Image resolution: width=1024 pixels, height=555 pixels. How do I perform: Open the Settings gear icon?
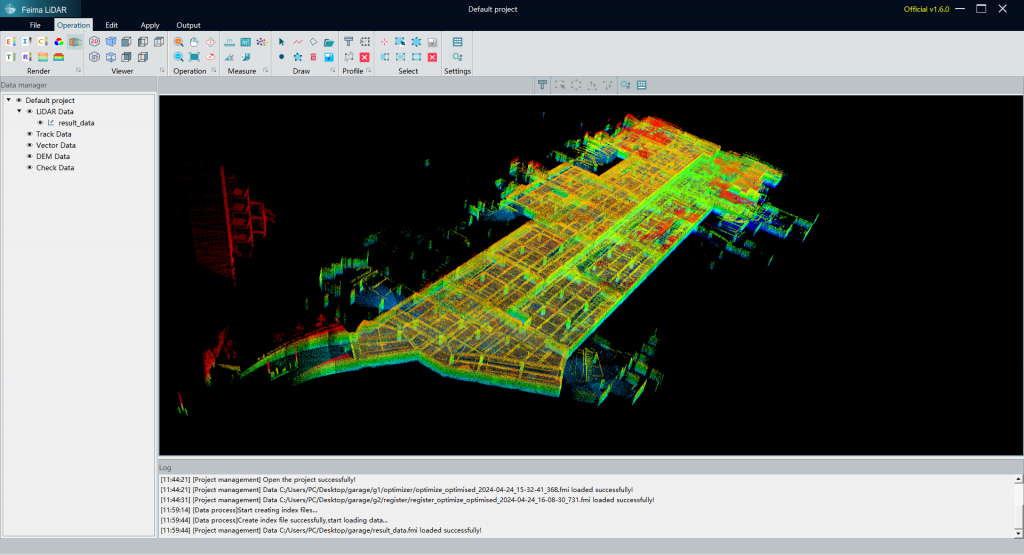tap(457, 57)
